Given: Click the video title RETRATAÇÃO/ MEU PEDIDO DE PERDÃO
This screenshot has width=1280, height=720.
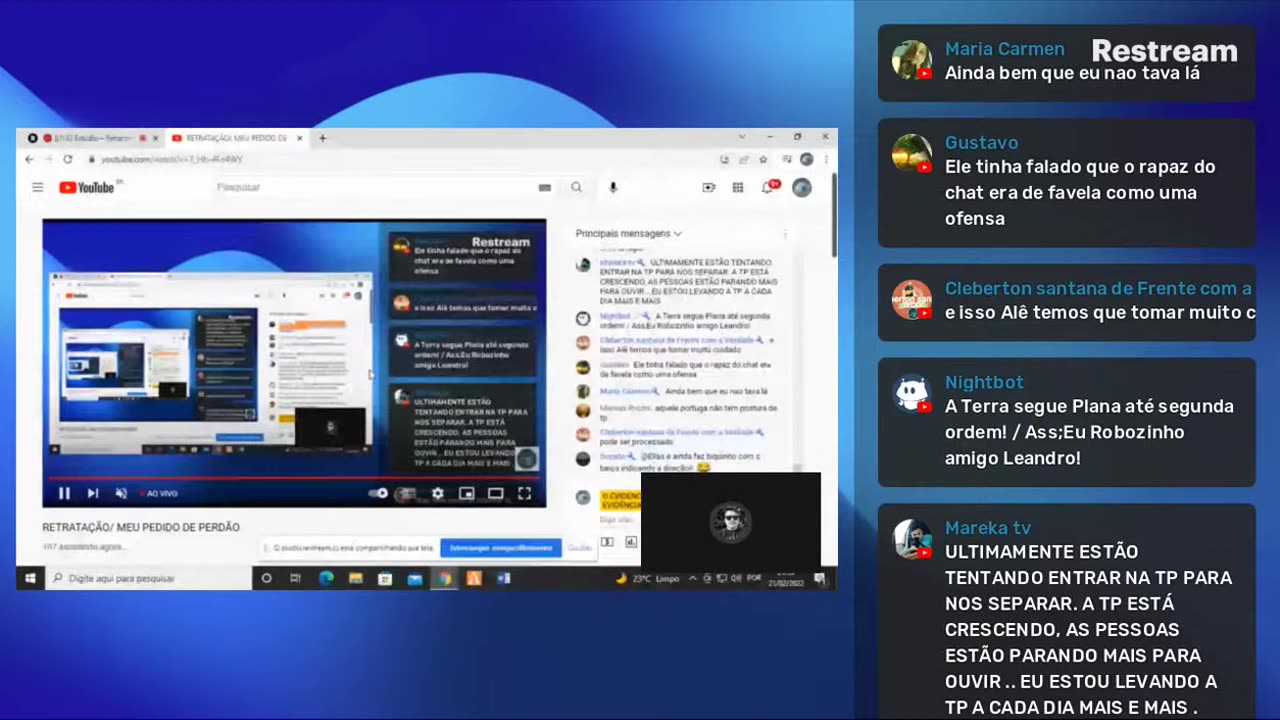Looking at the screenshot, I should click(141, 527).
